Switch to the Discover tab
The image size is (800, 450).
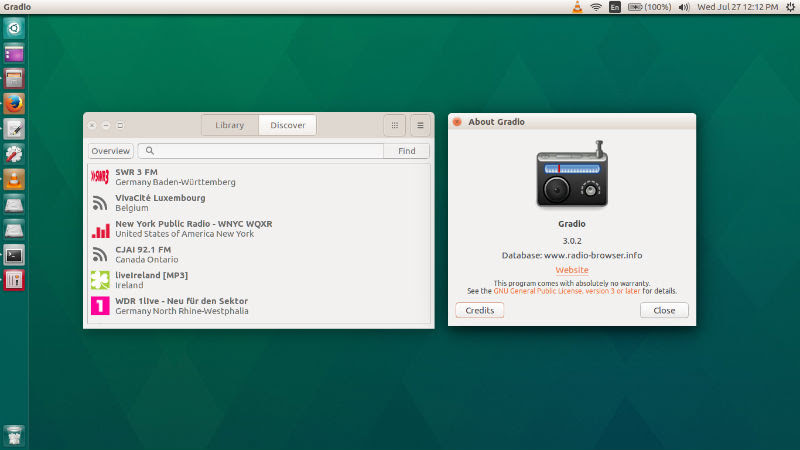click(x=288, y=125)
